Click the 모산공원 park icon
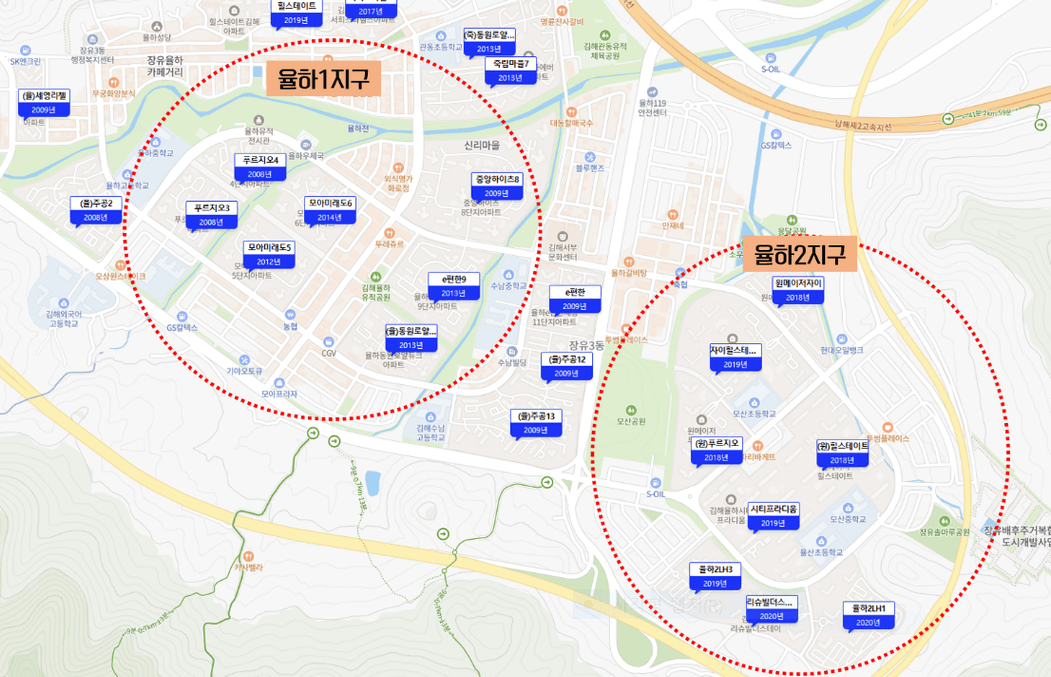This screenshot has width=1051, height=677. point(631,410)
